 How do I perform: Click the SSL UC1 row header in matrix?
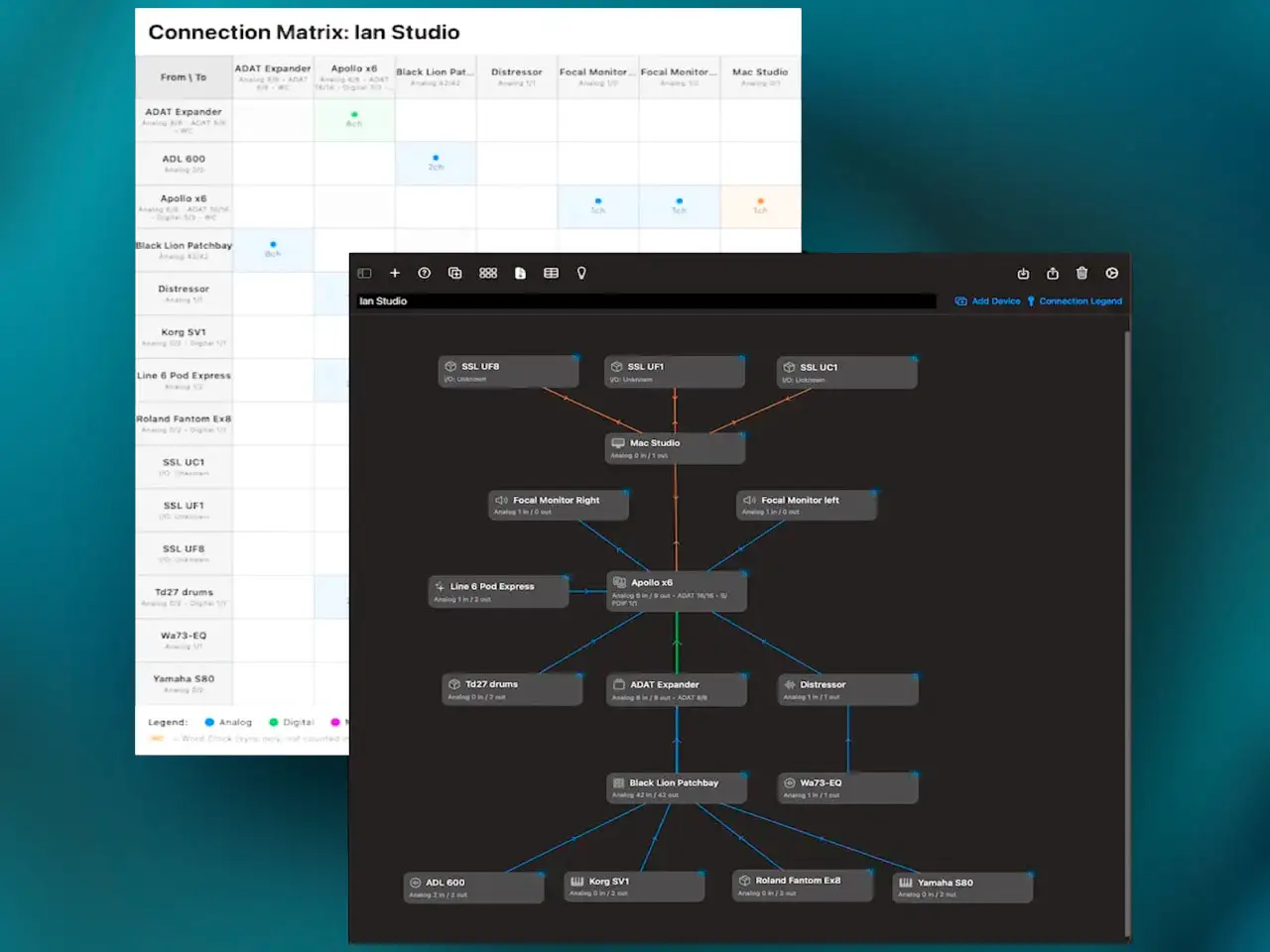coord(184,466)
